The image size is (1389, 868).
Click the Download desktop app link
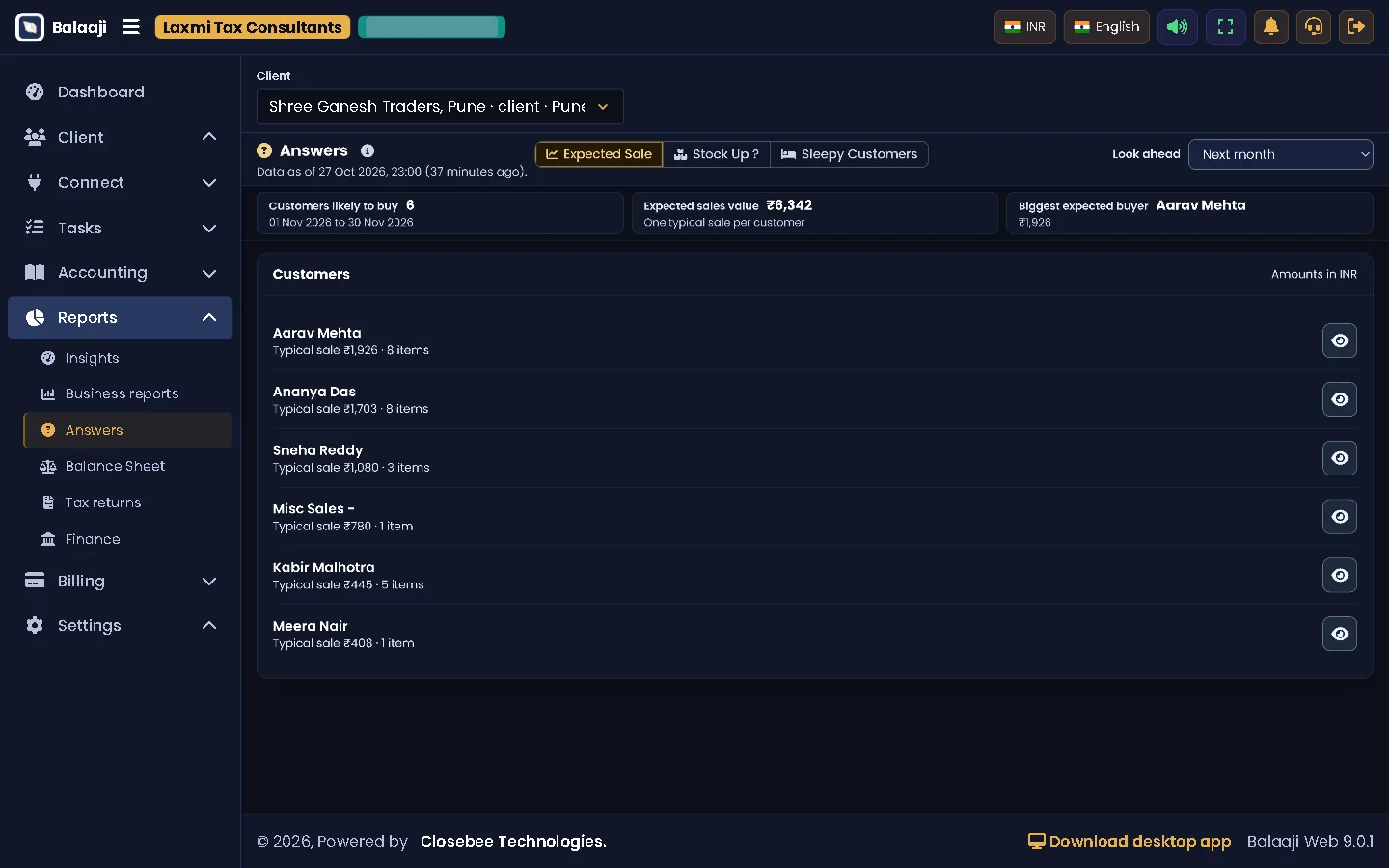pos(1130,841)
